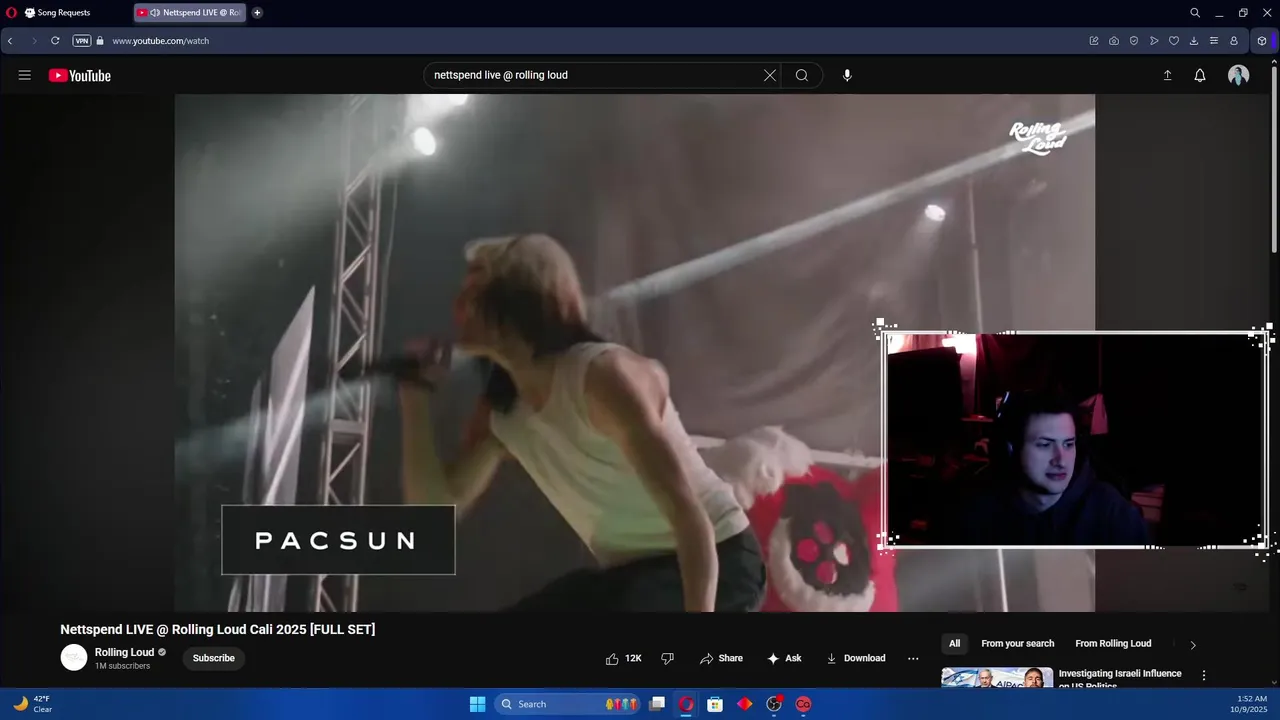Select the All filter chip
The width and height of the screenshot is (1280, 720).
(x=954, y=644)
